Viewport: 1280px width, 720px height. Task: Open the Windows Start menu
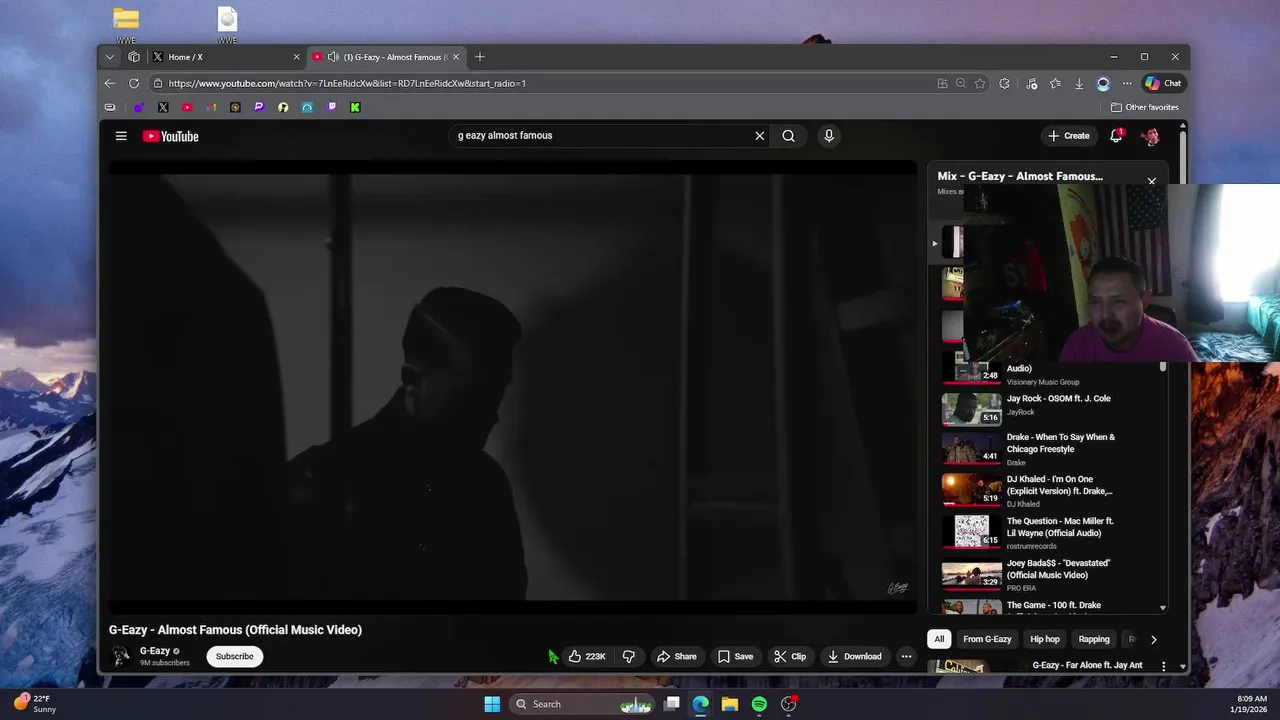tap(492, 704)
